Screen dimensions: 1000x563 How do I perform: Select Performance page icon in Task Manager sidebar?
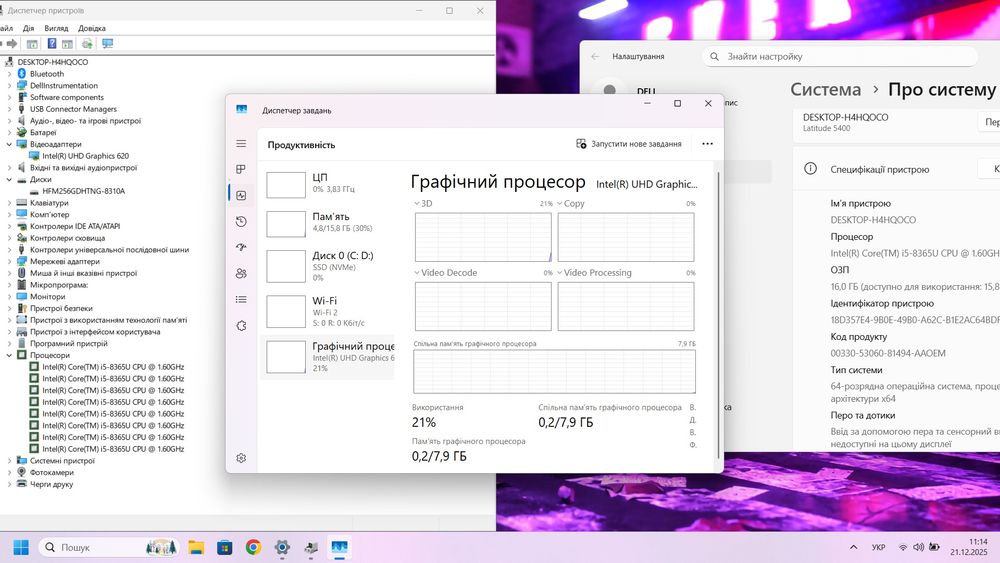pos(241,195)
